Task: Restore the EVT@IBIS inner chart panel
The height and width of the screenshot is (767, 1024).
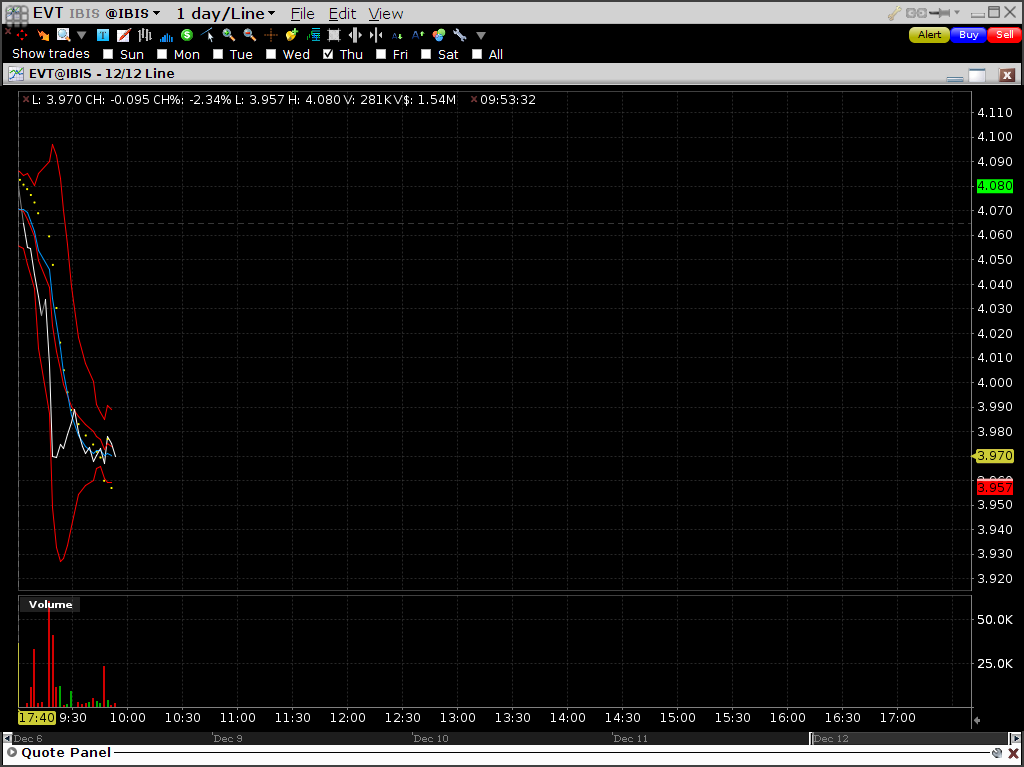Action: (977, 75)
